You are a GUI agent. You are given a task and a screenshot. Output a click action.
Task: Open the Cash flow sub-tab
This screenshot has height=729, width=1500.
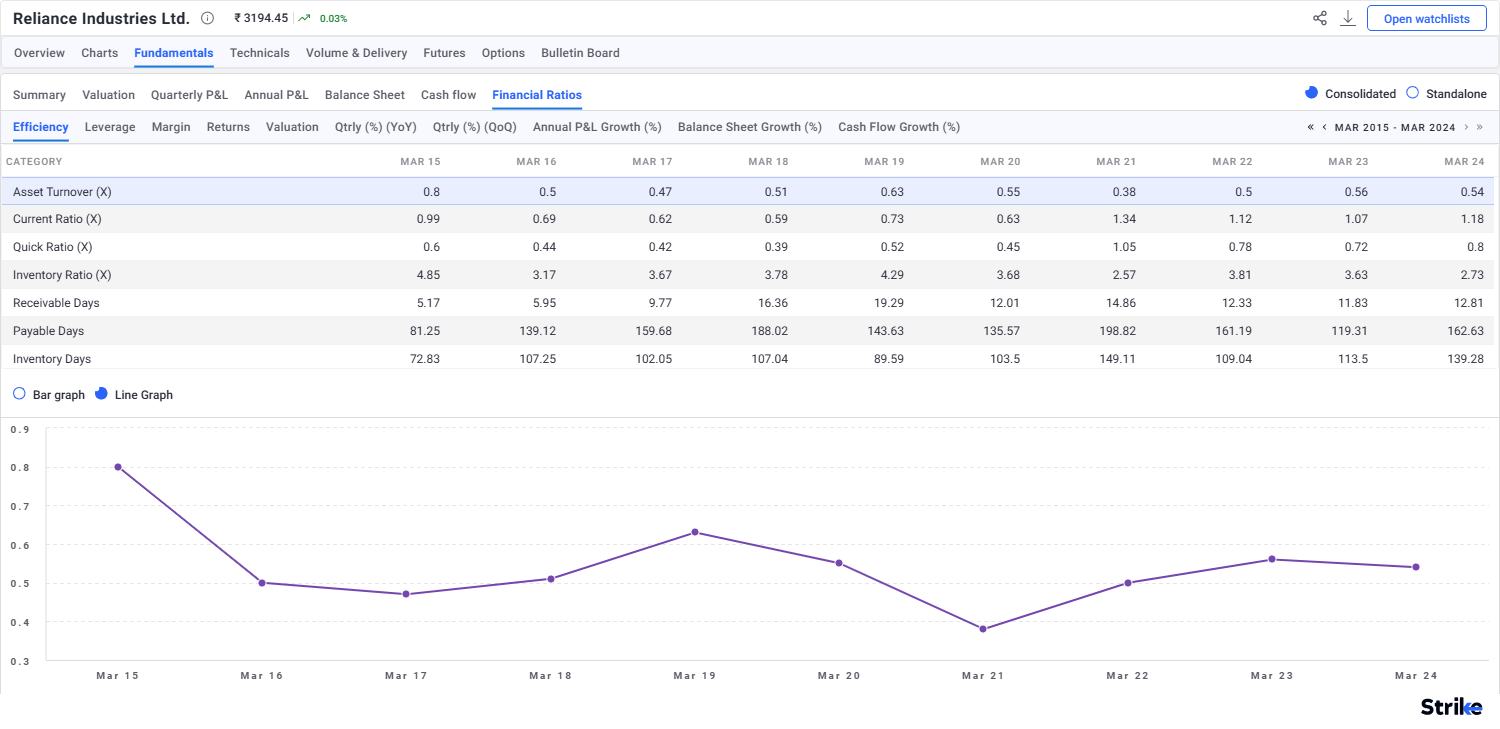coord(448,95)
